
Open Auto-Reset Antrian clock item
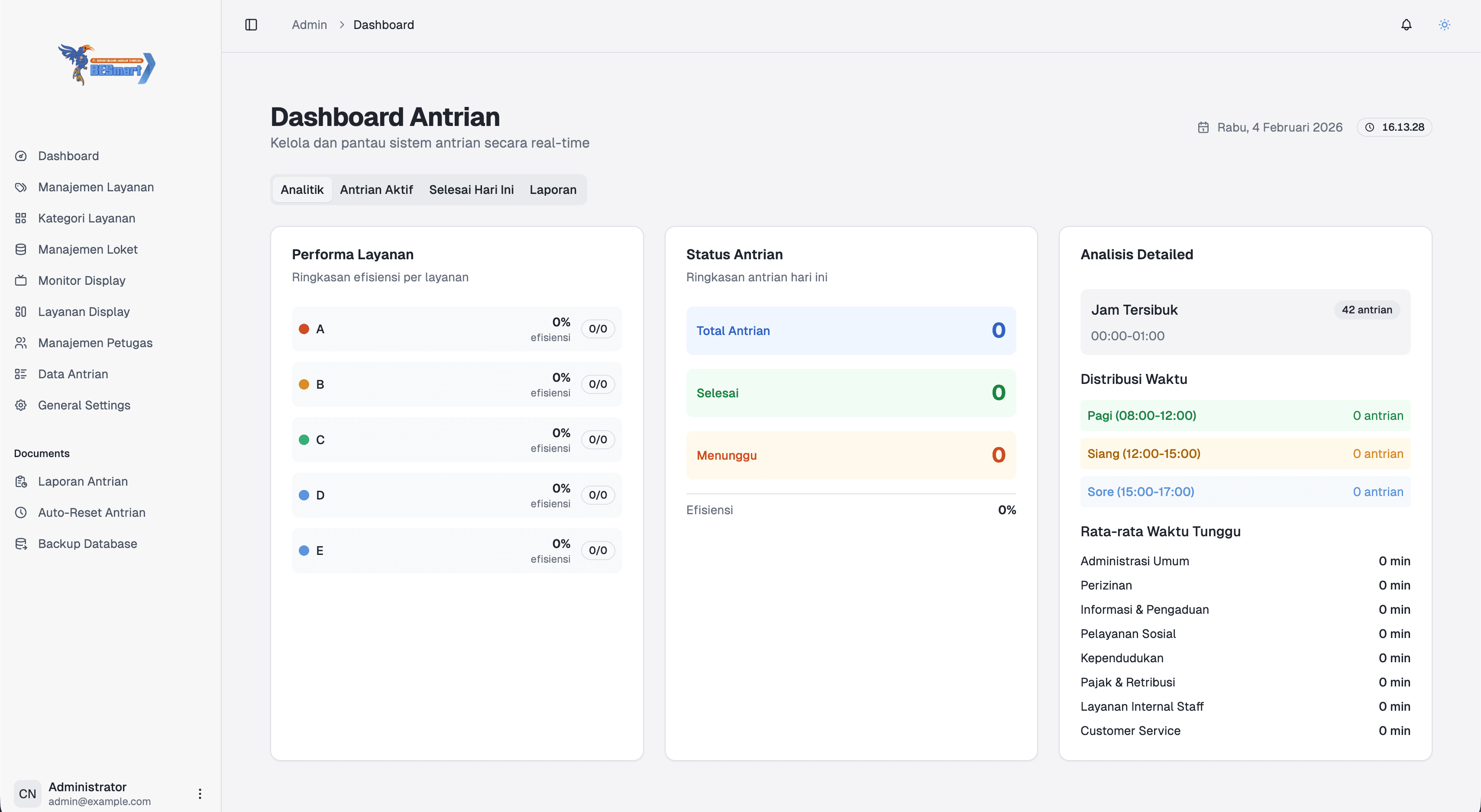tap(91, 512)
